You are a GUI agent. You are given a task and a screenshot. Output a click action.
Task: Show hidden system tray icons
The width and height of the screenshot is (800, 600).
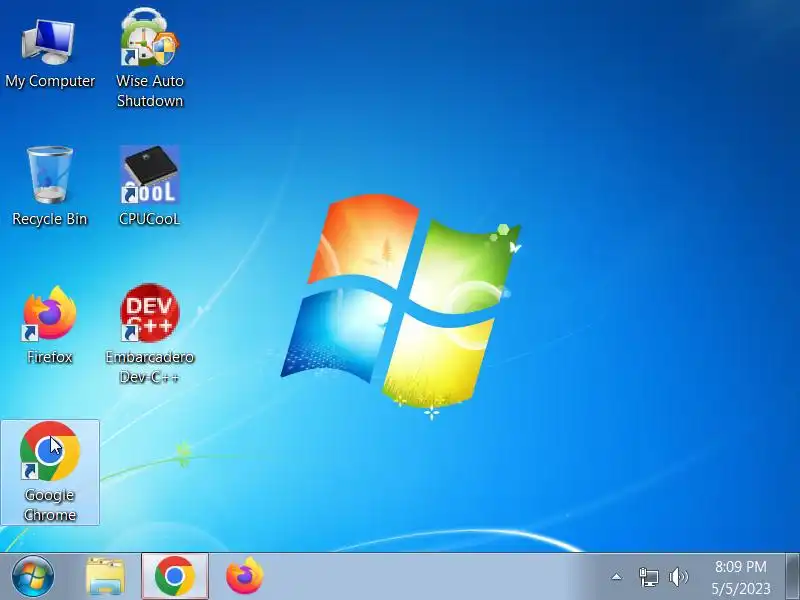tap(616, 577)
